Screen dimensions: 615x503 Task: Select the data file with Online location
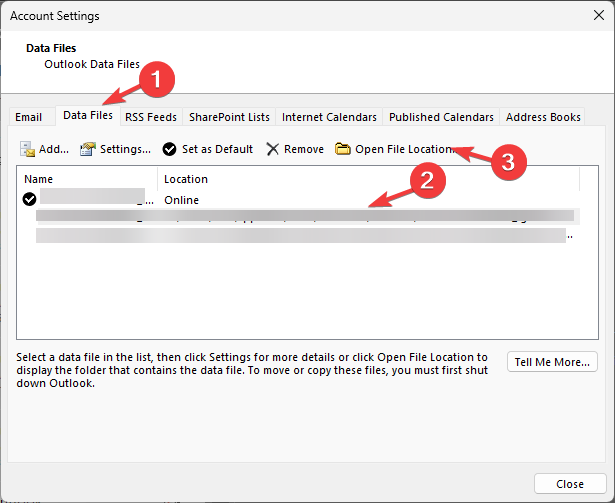300,200
